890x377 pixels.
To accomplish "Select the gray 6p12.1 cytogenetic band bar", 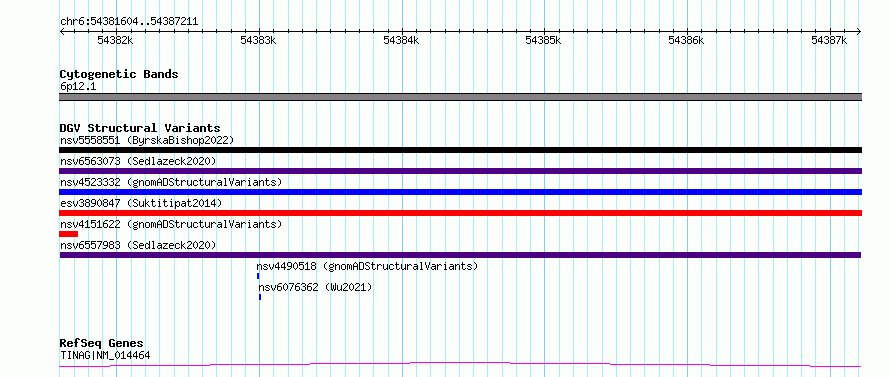I will tap(460, 97).
